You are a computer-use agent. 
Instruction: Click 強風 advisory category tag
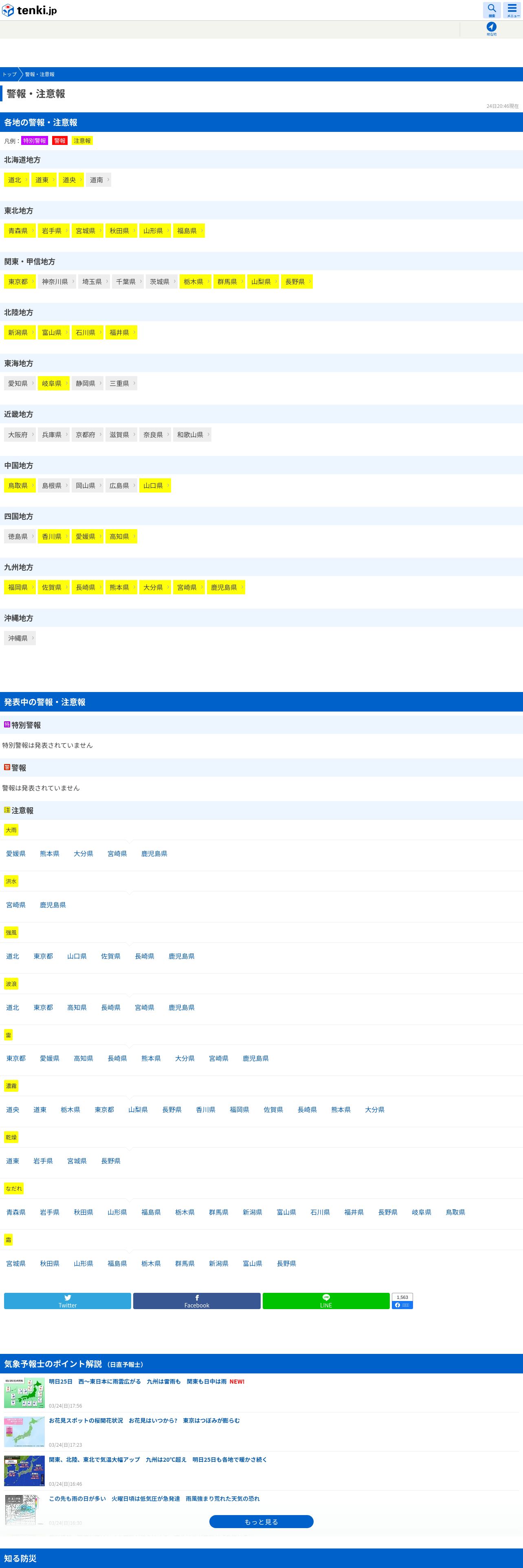point(11,933)
